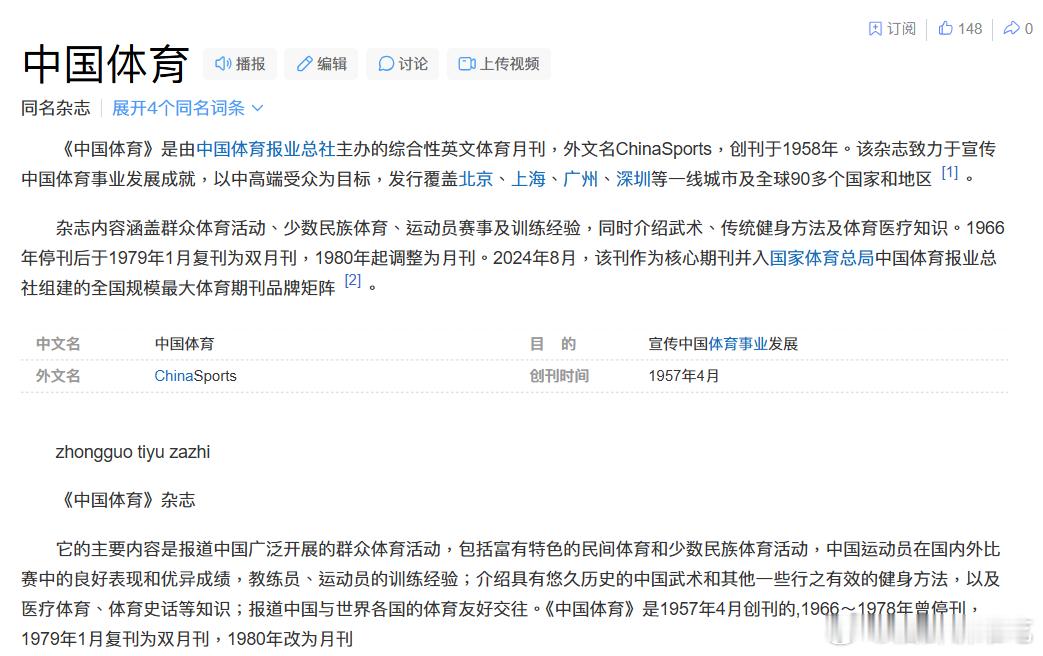This screenshot has height=656, width=1043.
Task: Open the 讨论 speech bubble icon
Action: pos(385,63)
